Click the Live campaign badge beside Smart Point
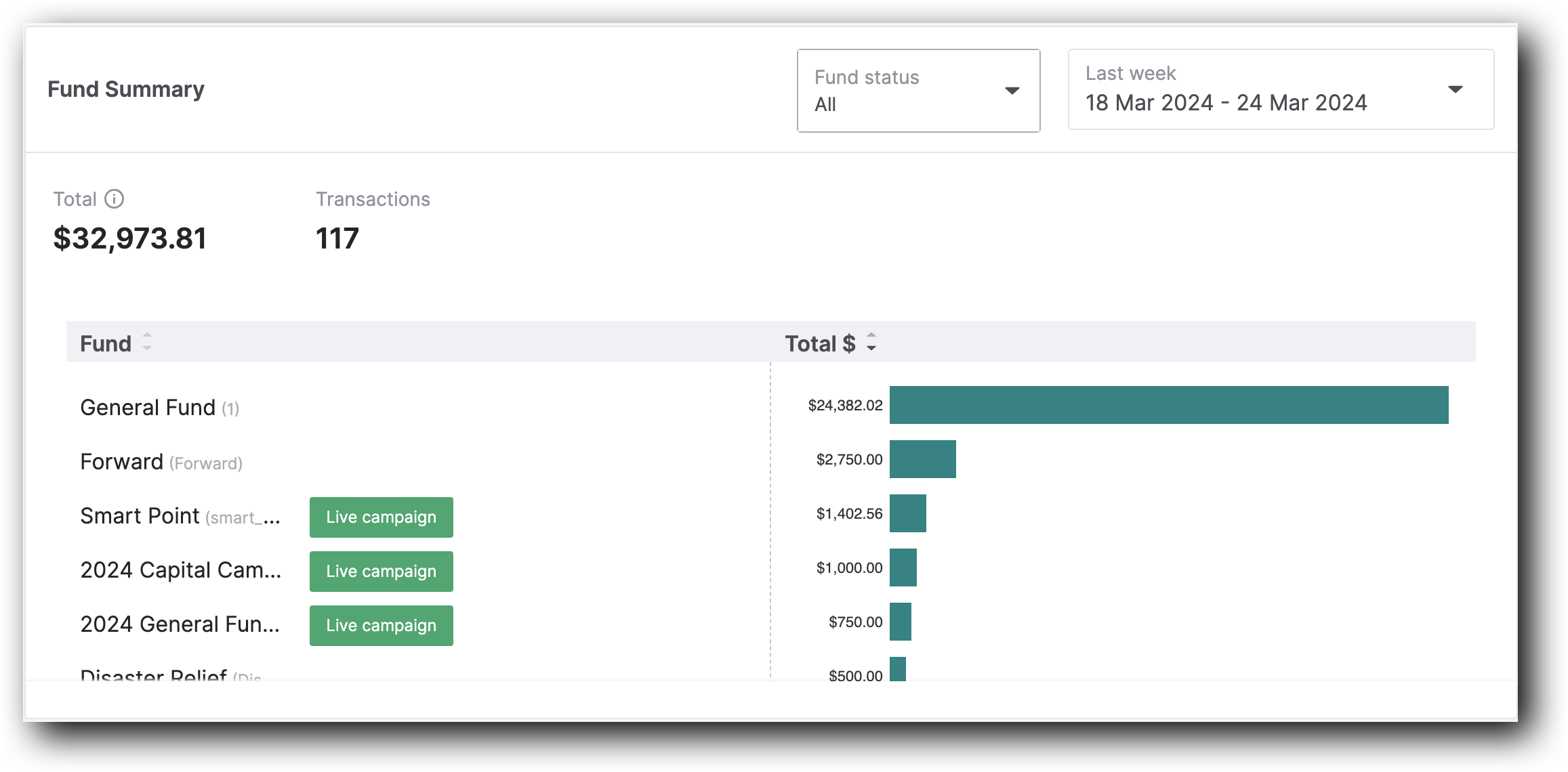The width and height of the screenshot is (1568, 772). [x=381, y=517]
